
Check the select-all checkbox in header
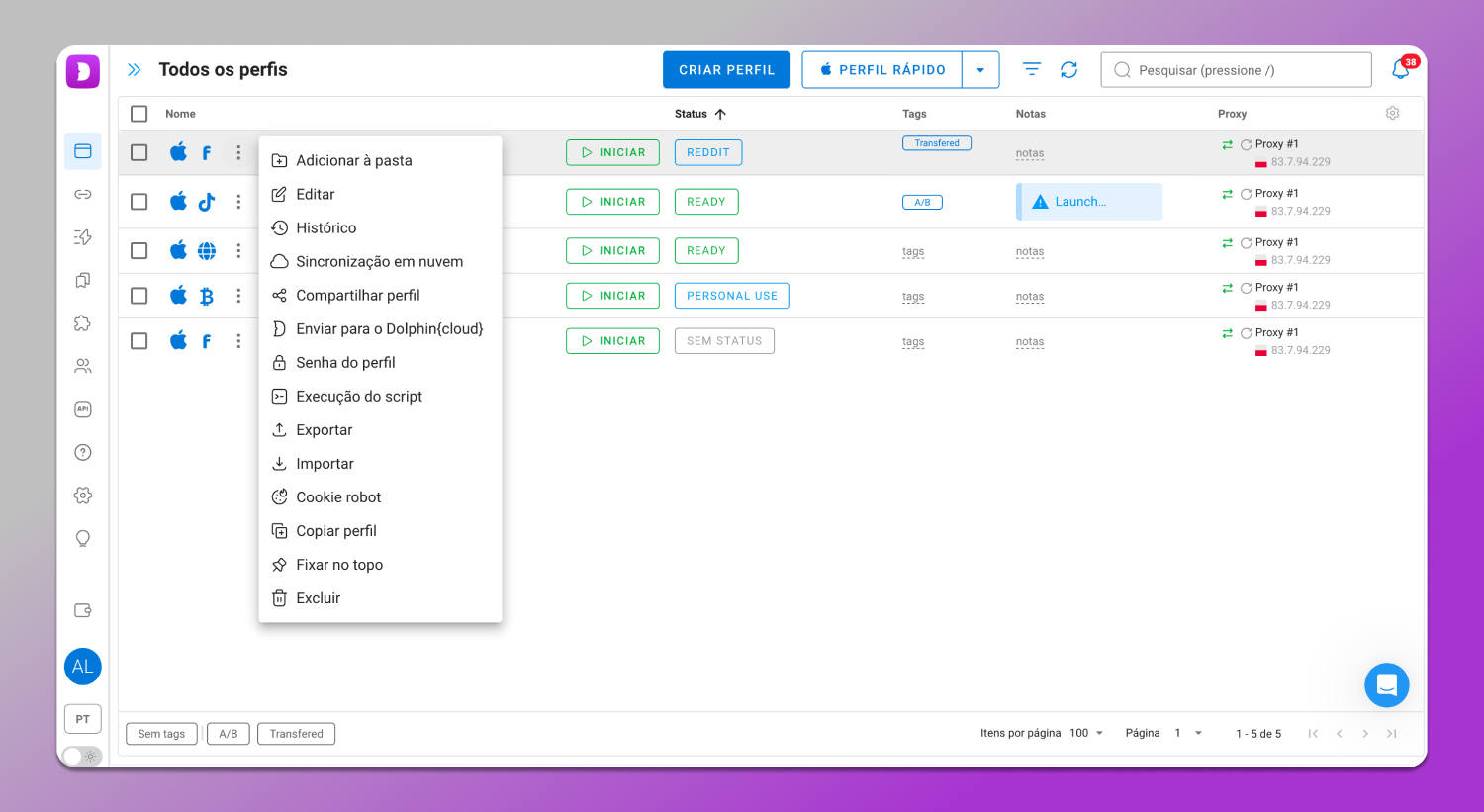139,114
